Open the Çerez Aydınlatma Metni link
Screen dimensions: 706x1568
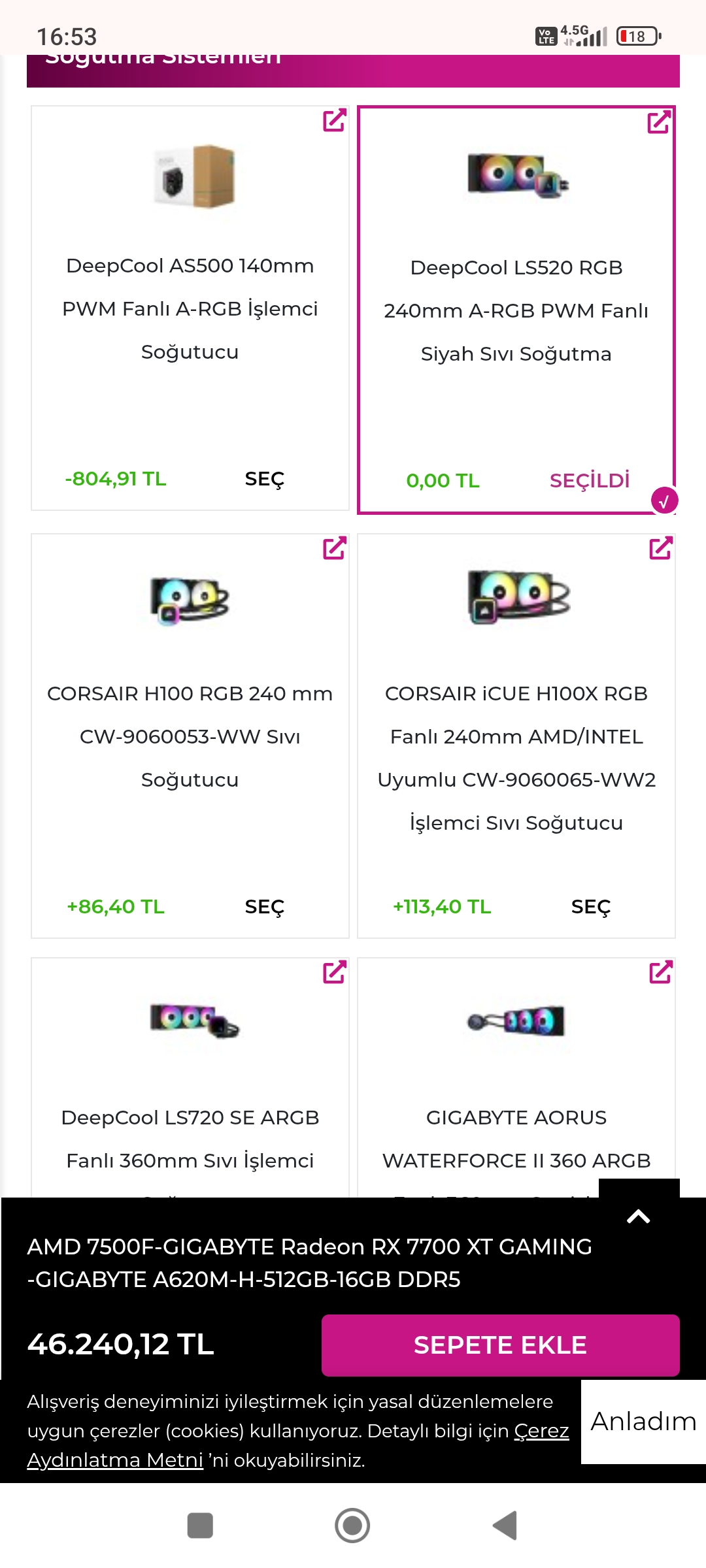[x=115, y=1460]
